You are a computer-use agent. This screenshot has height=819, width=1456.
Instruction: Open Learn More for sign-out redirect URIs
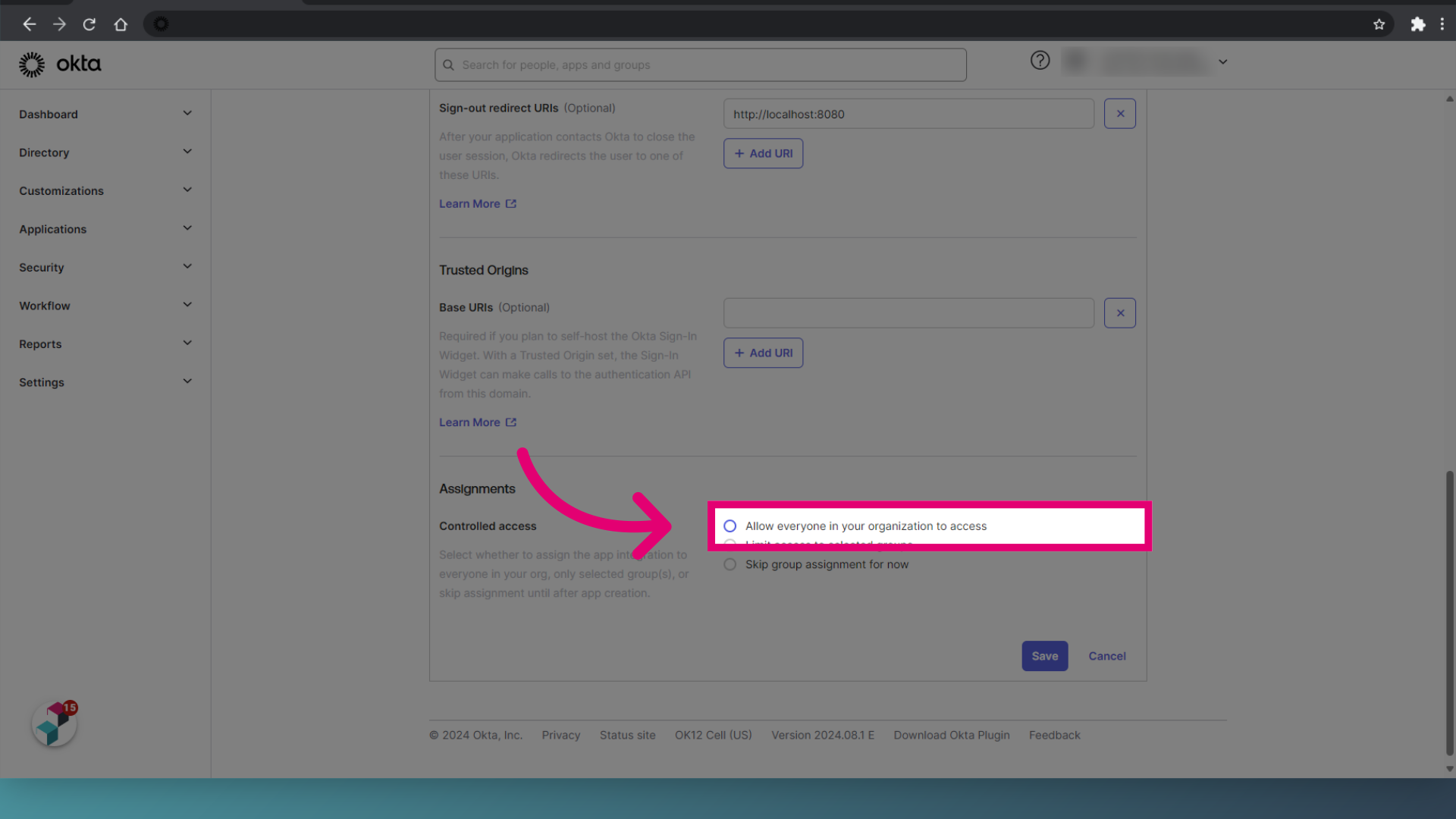pos(477,204)
